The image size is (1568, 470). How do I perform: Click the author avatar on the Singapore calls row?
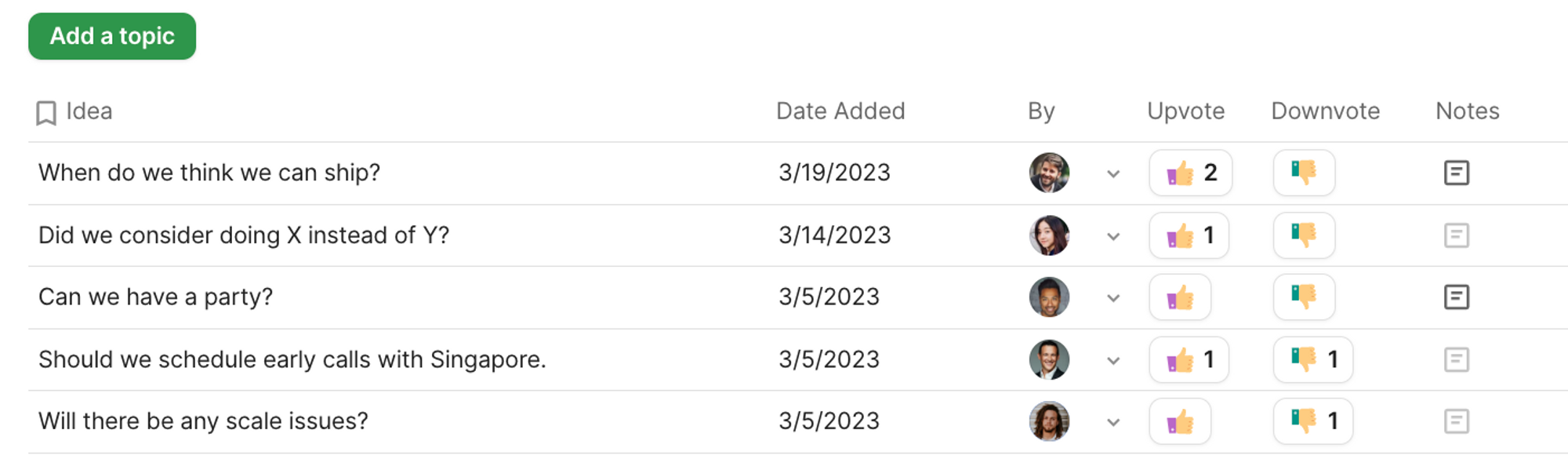(x=1049, y=359)
